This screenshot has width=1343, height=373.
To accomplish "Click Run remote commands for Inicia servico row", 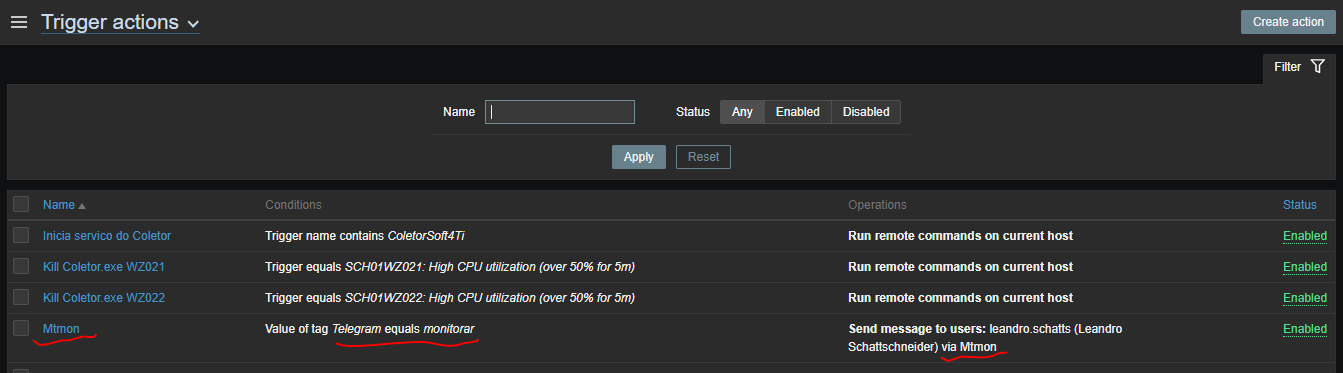I will [x=960, y=236].
